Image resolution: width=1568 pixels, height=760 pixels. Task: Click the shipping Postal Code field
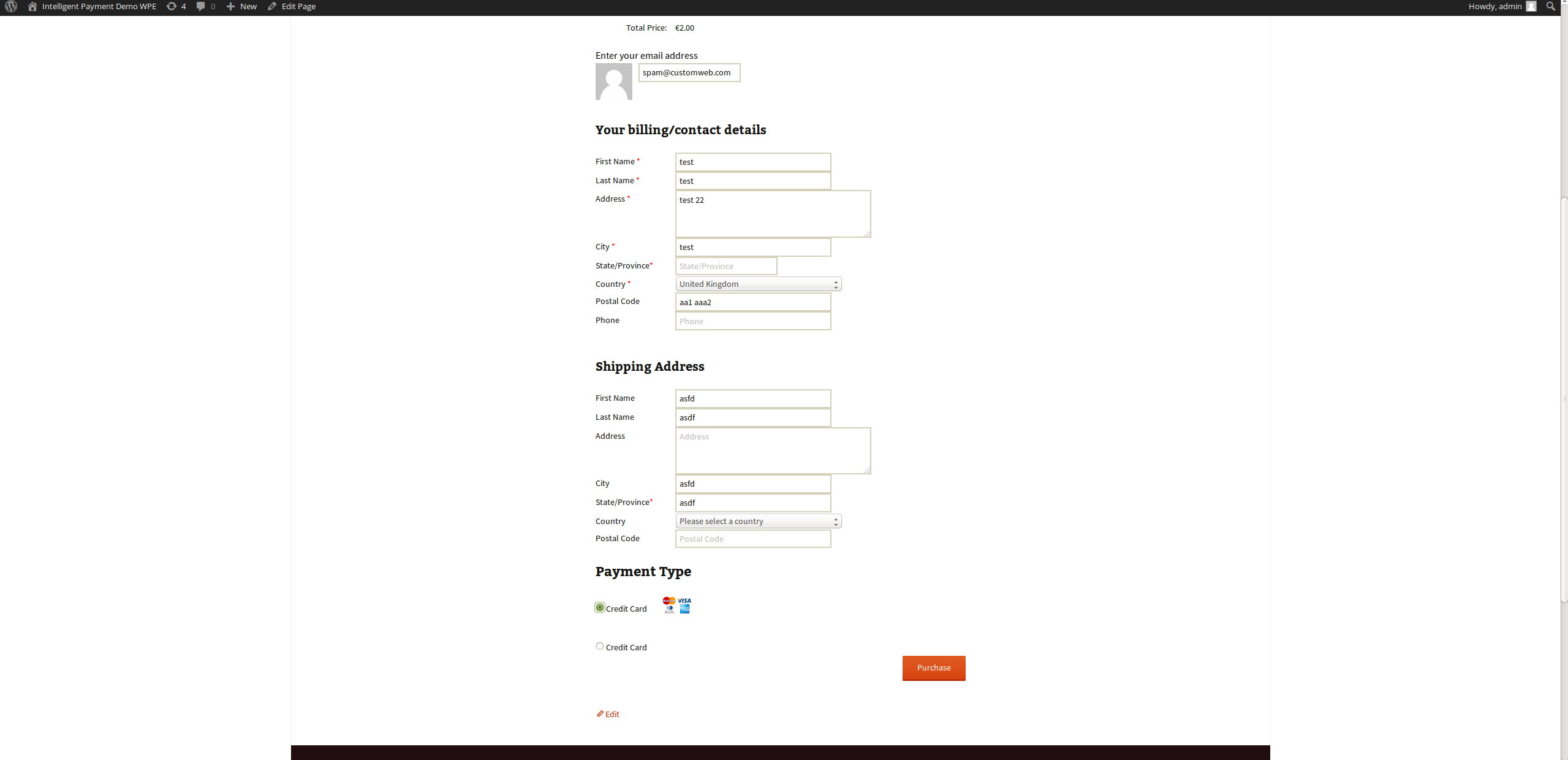(x=752, y=539)
